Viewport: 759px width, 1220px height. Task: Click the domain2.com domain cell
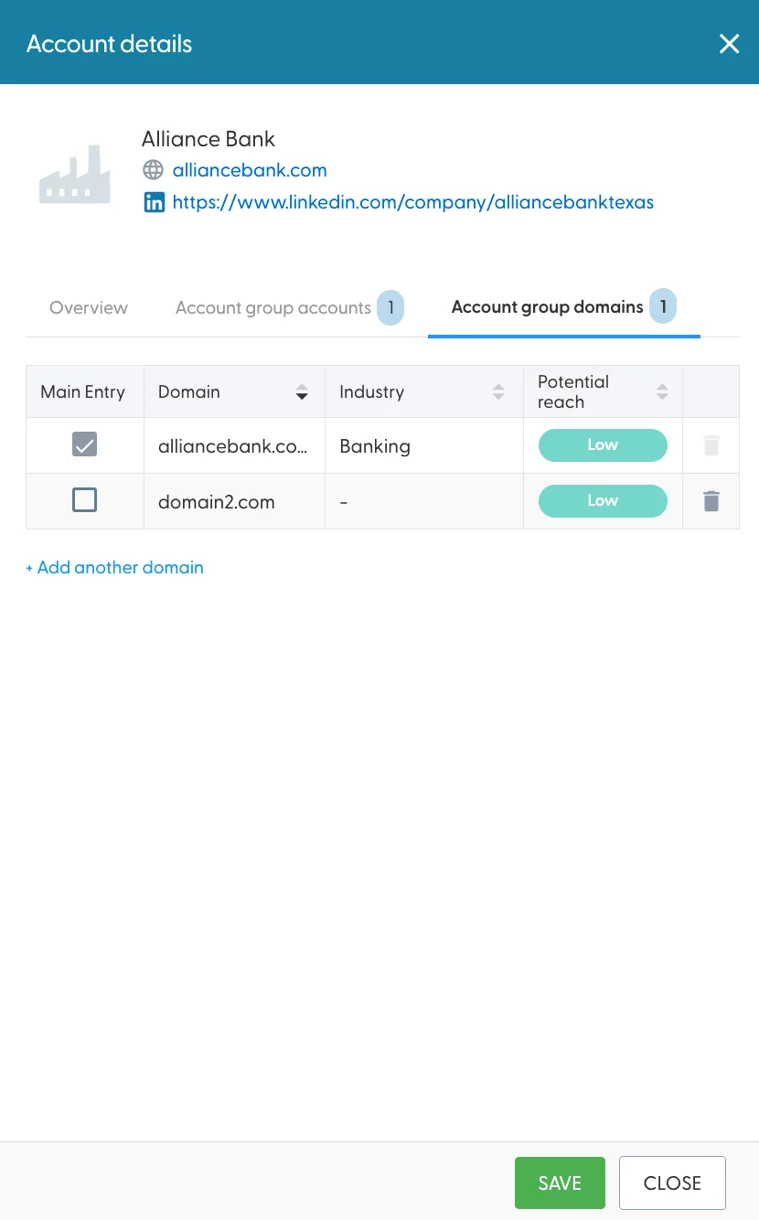pos(234,501)
